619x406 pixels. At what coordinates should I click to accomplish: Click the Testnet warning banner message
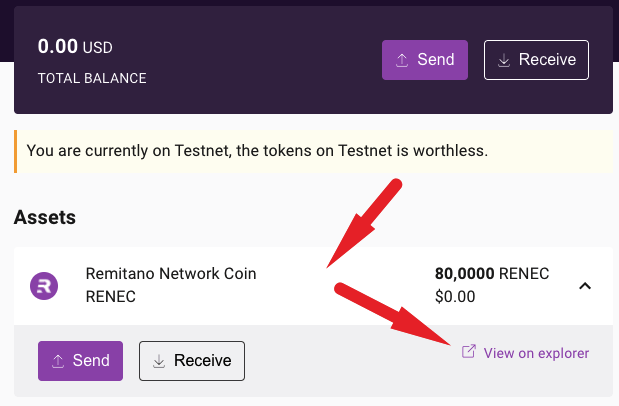(x=257, y=151)
